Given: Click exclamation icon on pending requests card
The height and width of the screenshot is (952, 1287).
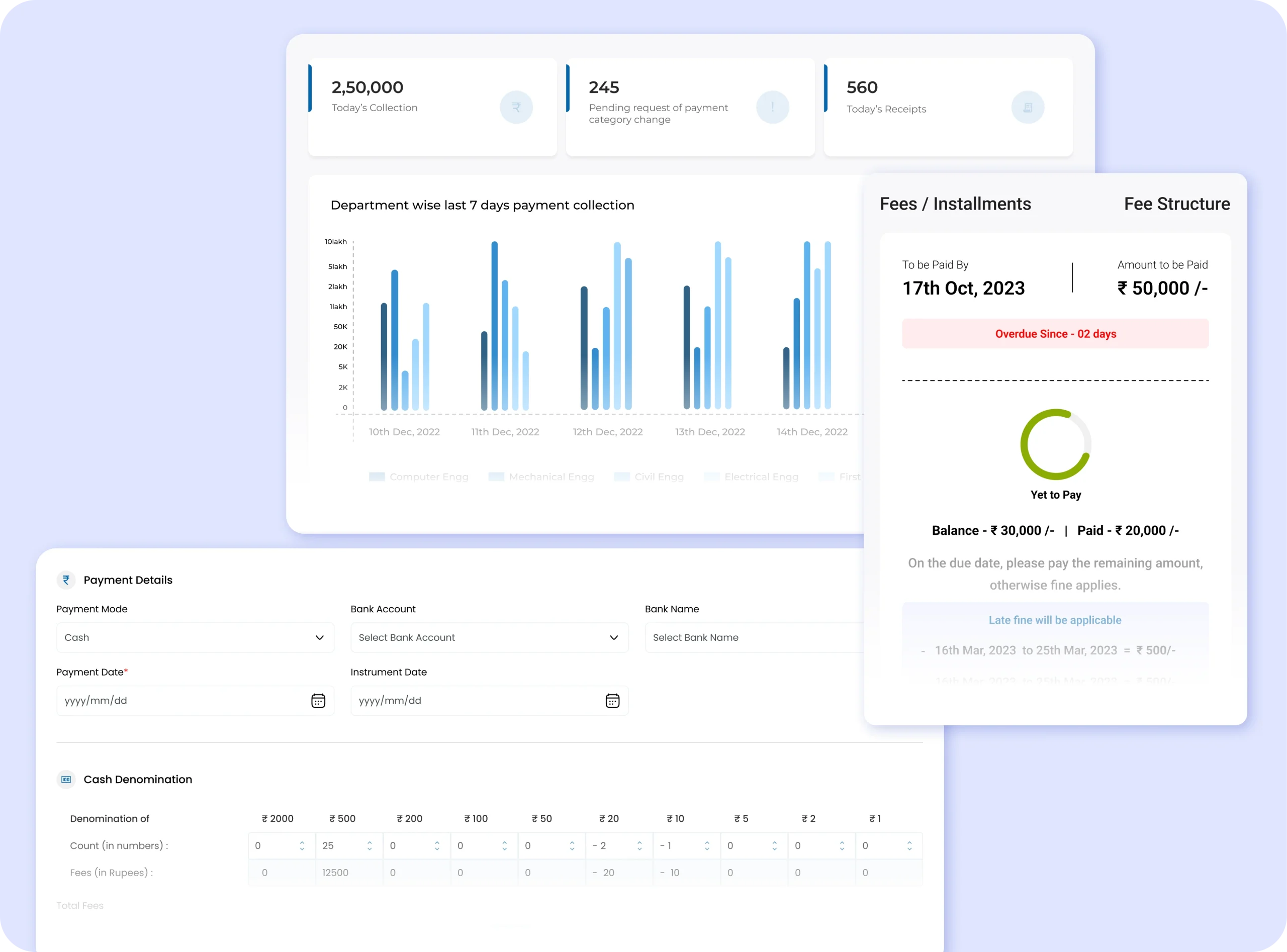Looking at the screenshot, I should point(772,107).
